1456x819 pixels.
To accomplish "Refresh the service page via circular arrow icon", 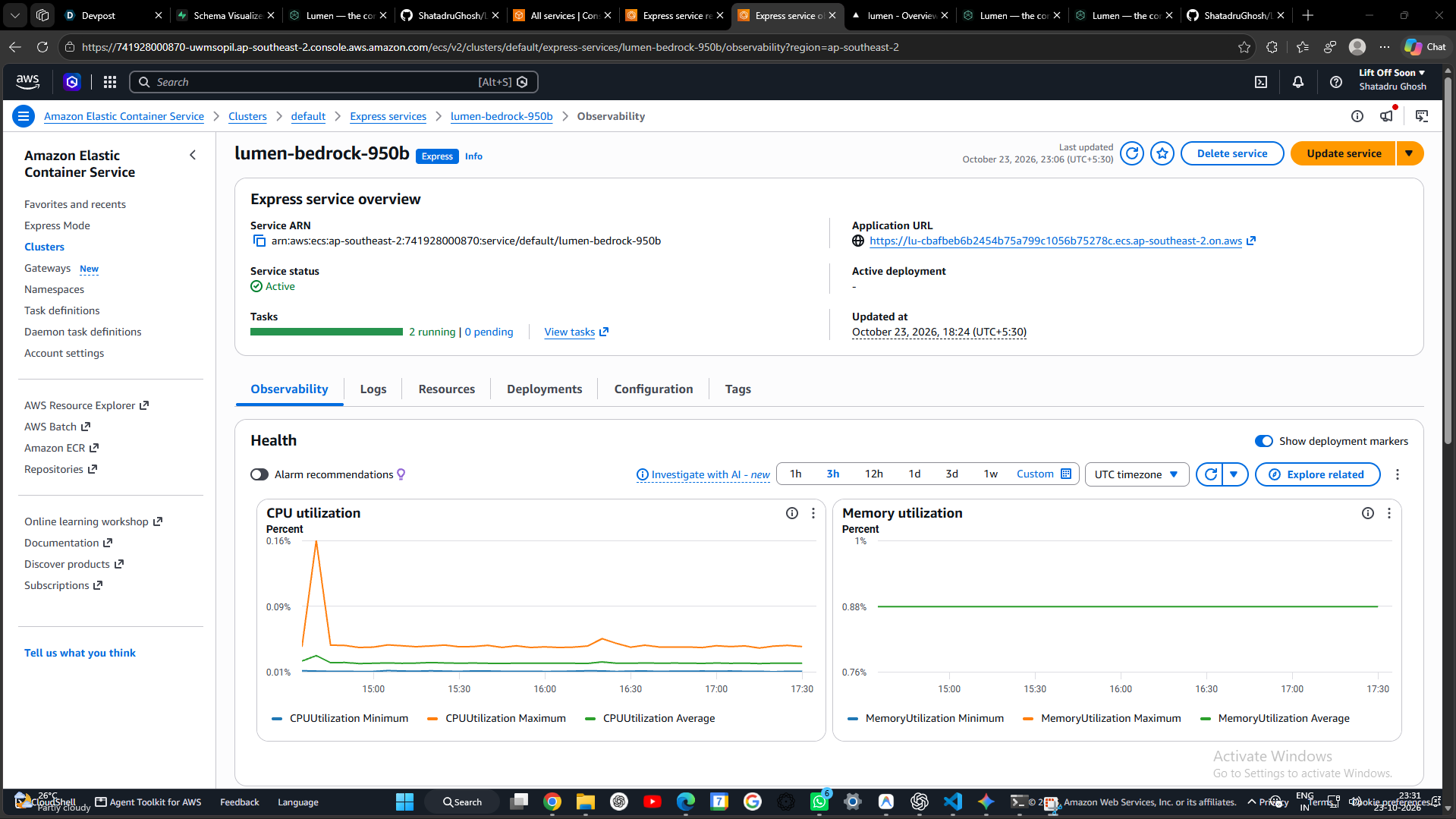I will pyautogui.click(x=1132, y=153).
